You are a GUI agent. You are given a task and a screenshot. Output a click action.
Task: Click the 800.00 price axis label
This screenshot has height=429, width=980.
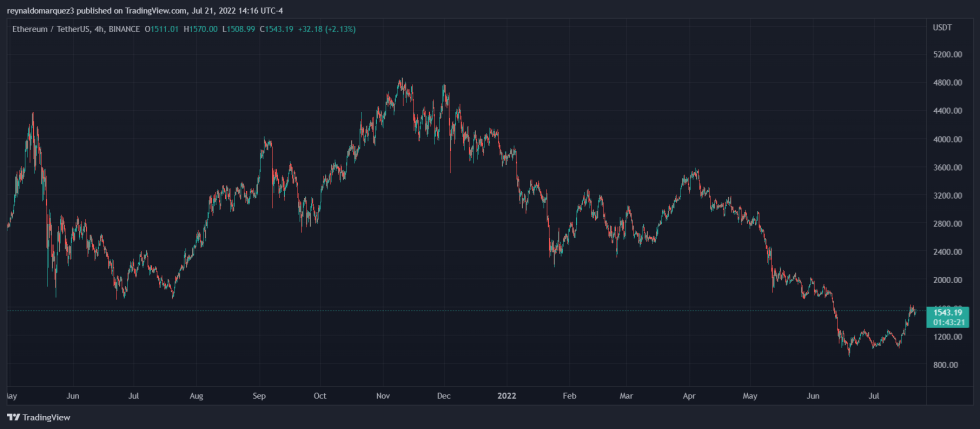(x=945, y=365)
